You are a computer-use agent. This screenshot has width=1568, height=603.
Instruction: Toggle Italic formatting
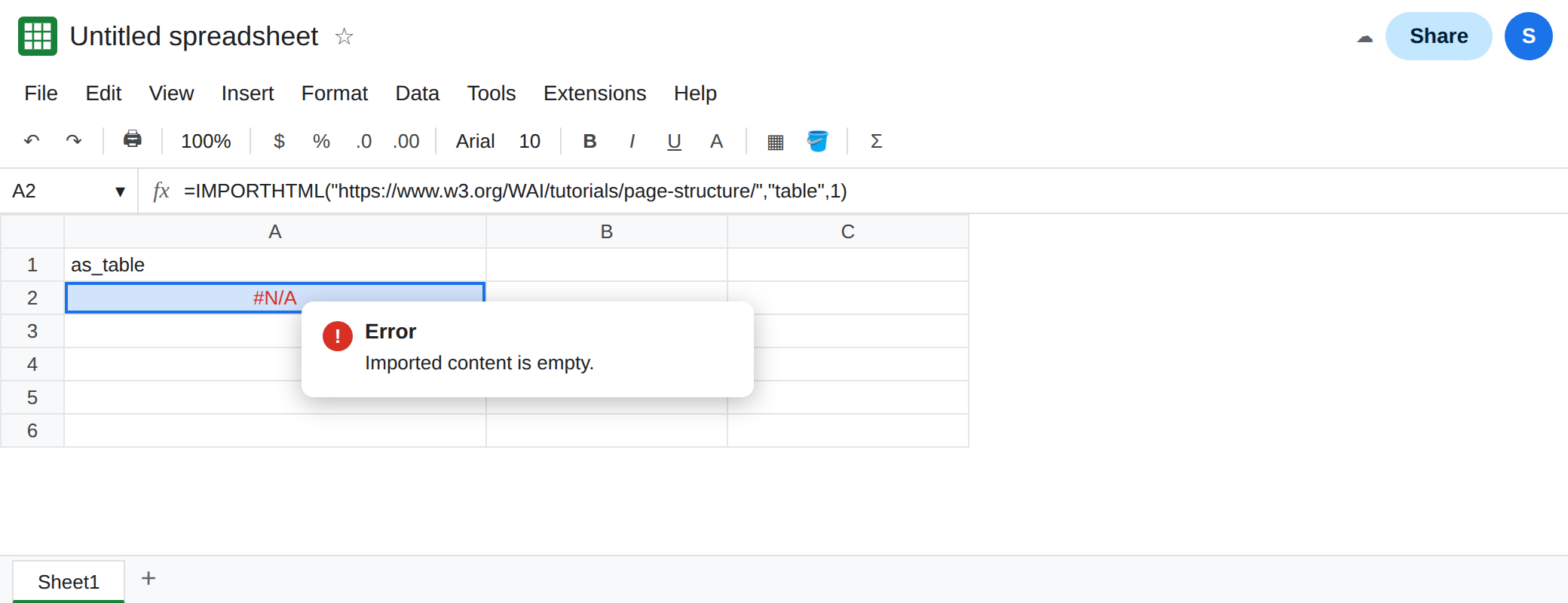click(632, 141)
